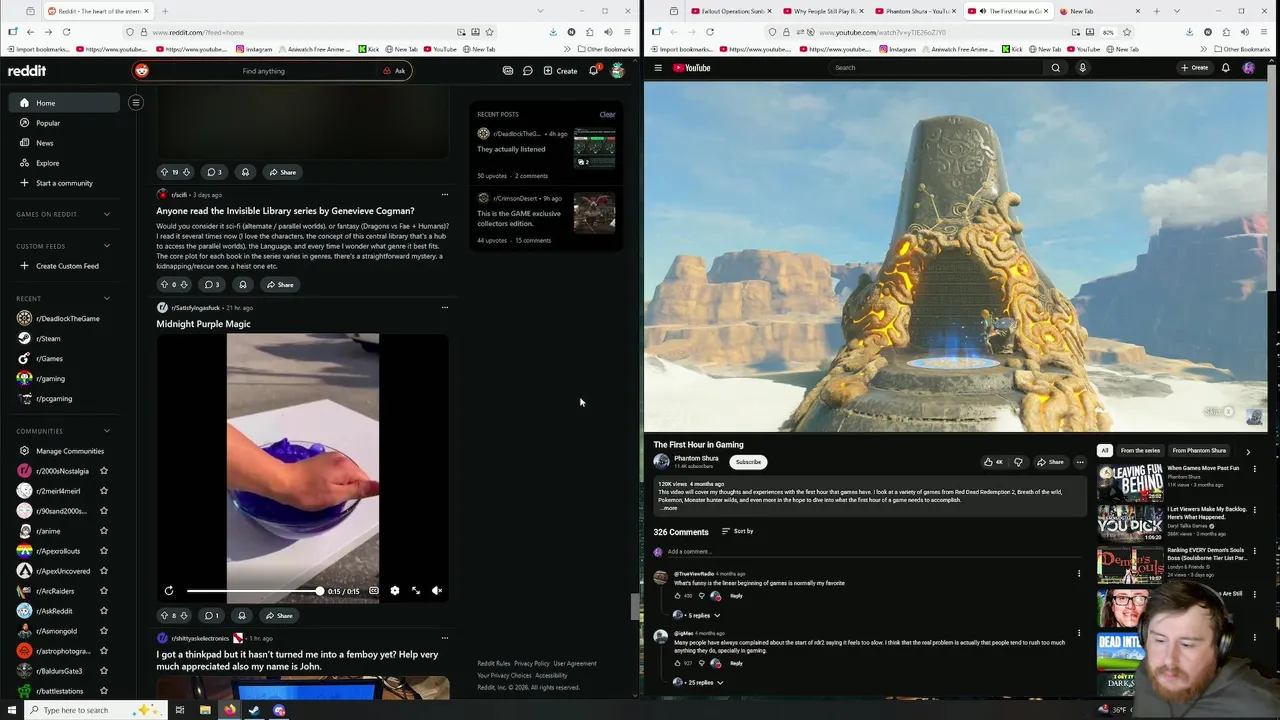Viewport: 1280px width, 720px height.
Task: Open more actions menu under YouTube video
Action: tap(1080, 462)
